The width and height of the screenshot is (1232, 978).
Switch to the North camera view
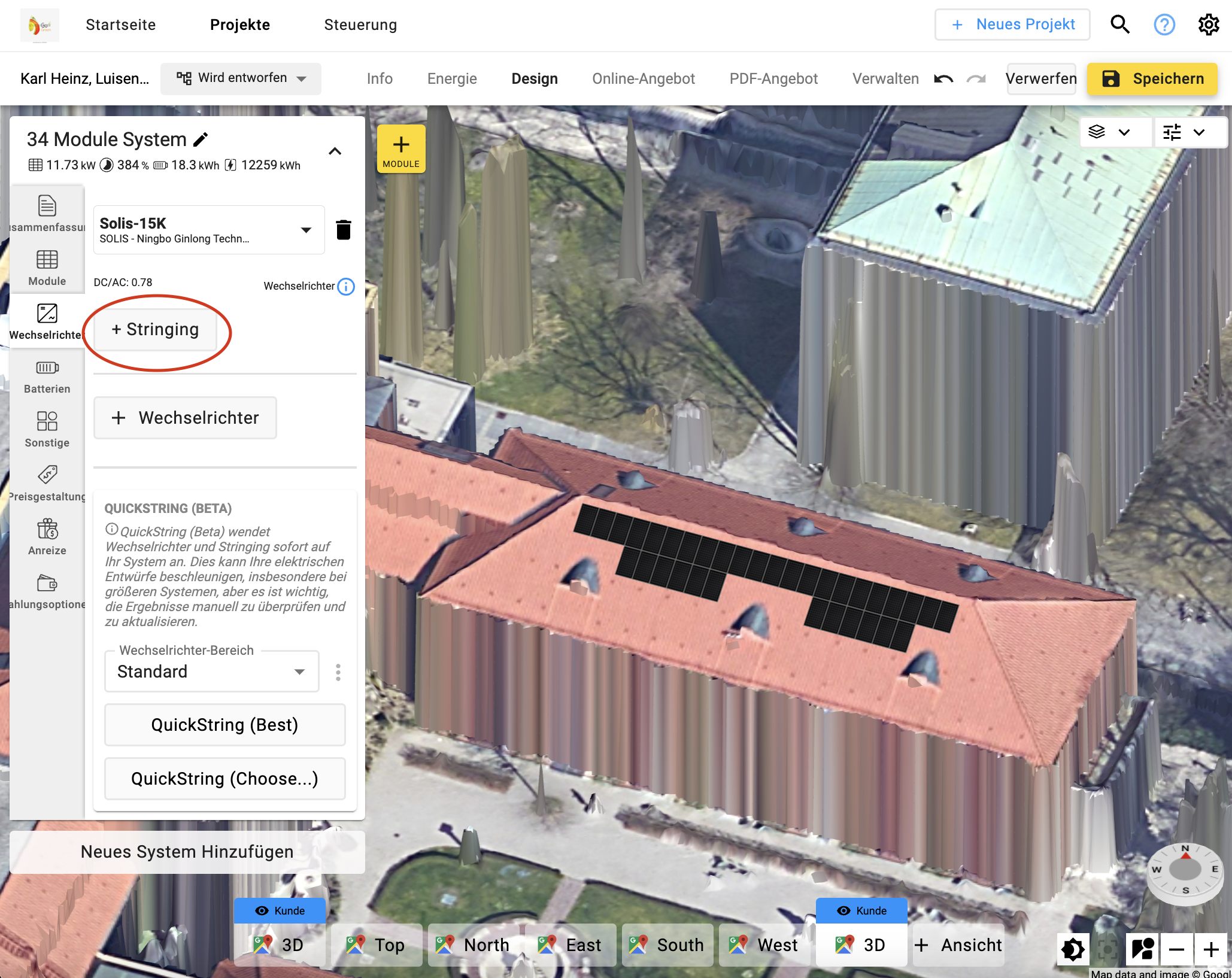pos(474,945)
